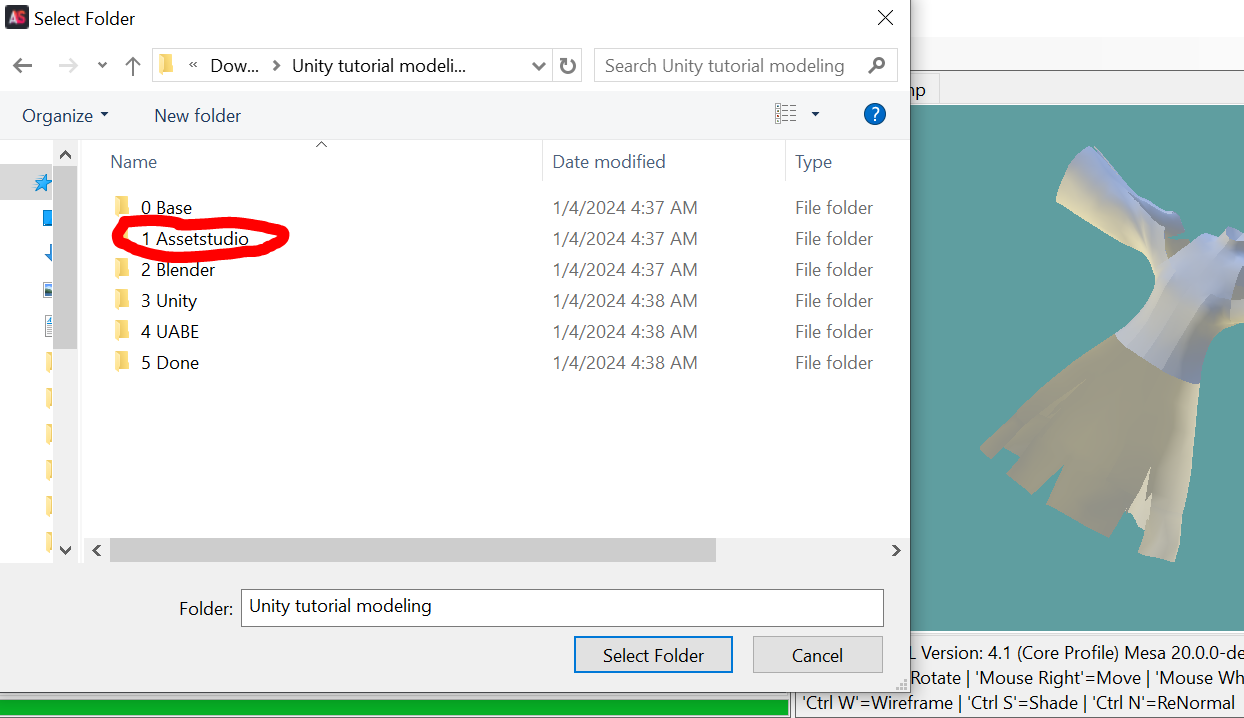Click 1/4/2024 4:38 AM date for 5 Done
Screen dimensions: 1244x718
625,363
